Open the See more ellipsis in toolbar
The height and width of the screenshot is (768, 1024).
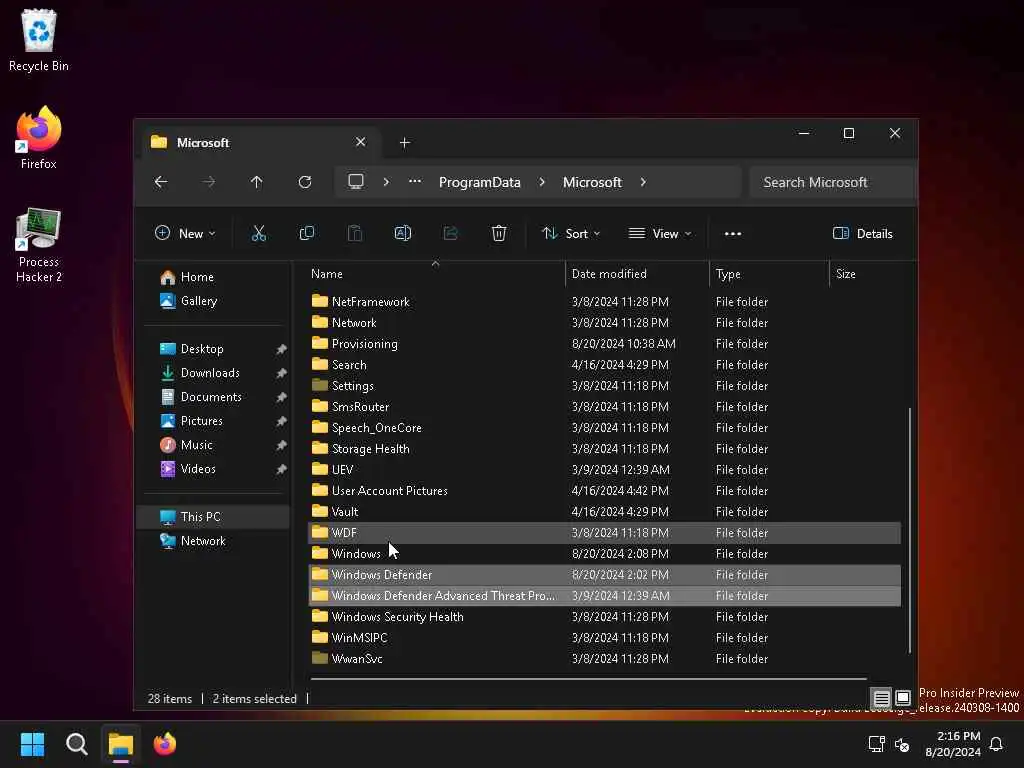(x=733, y=234)
